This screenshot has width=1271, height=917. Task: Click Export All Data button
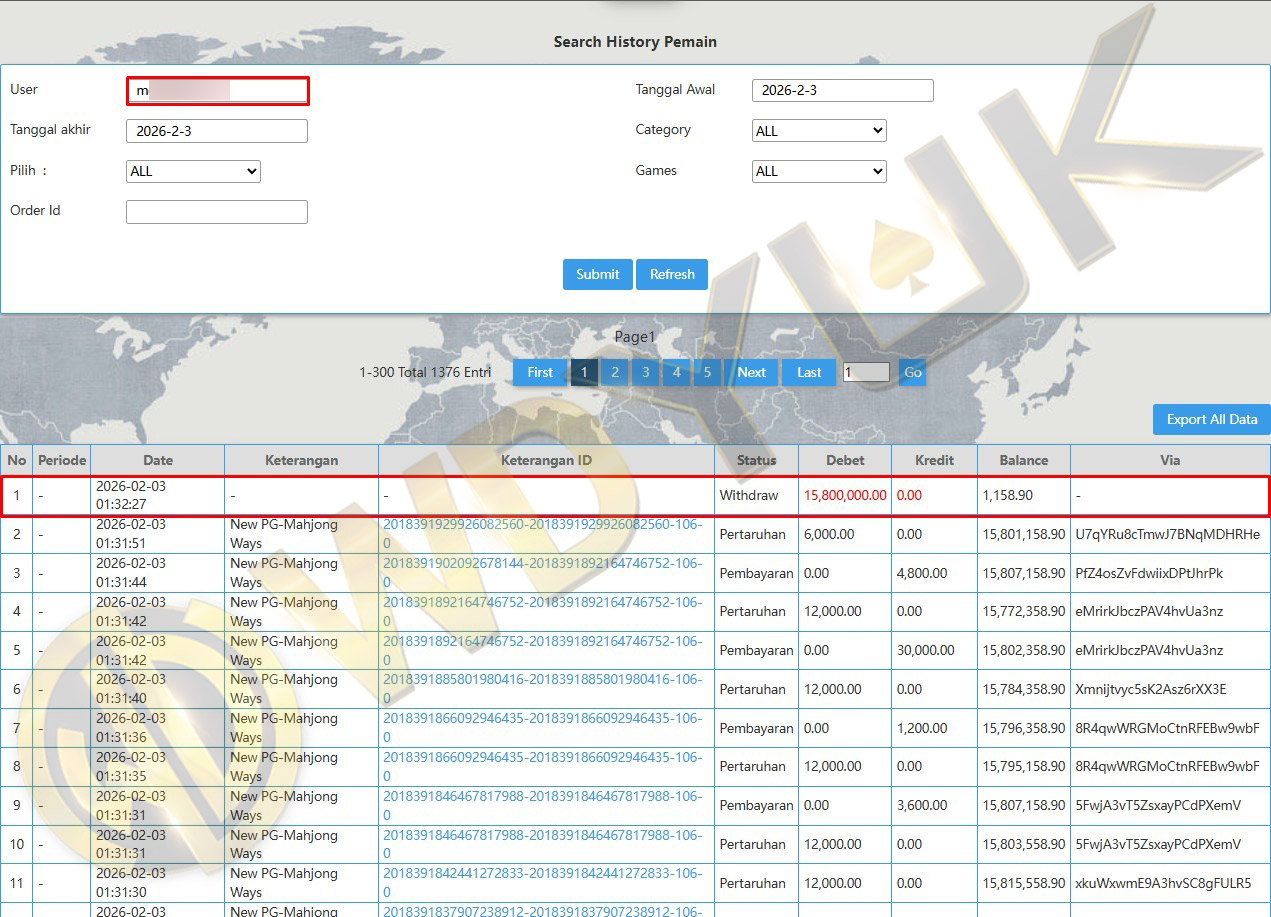[x=1211, y=420]
